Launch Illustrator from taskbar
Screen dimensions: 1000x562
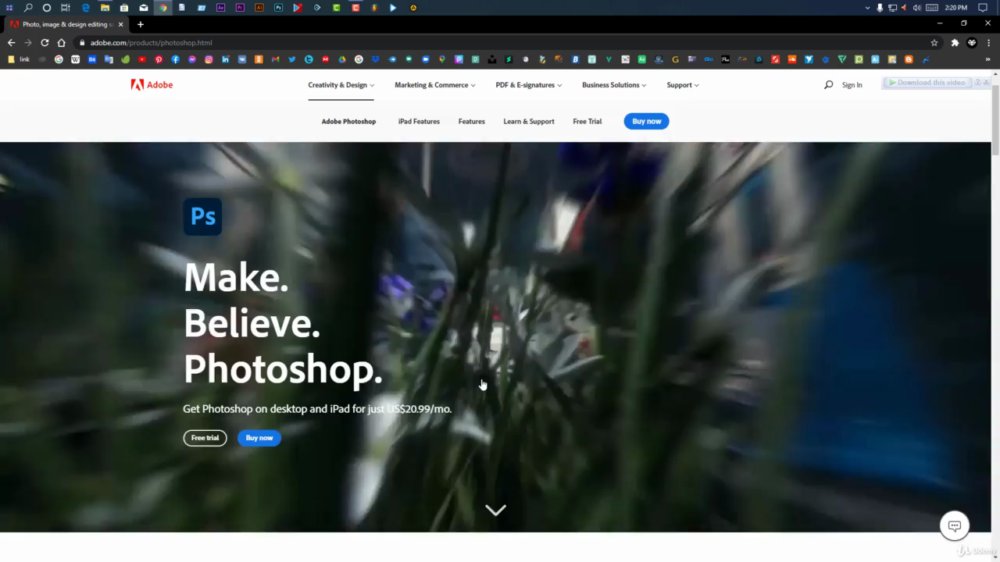pos(259,8)
